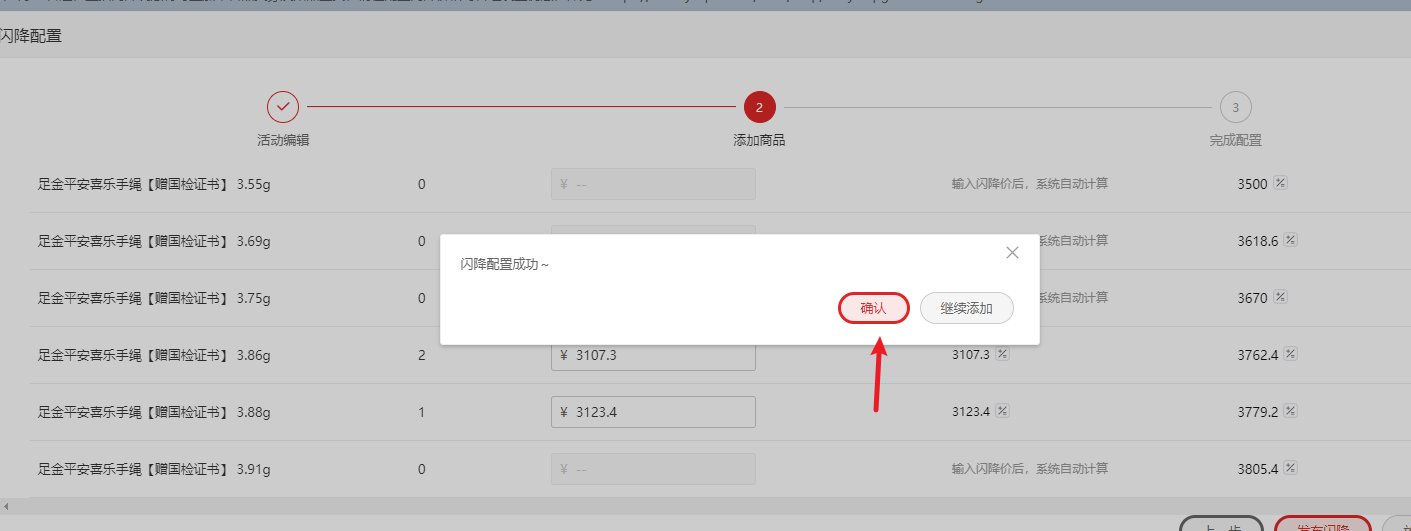Screen dimensions: 1411x531
Task: Click the price input for 3.91g item
Action: (x=653, y=469)
